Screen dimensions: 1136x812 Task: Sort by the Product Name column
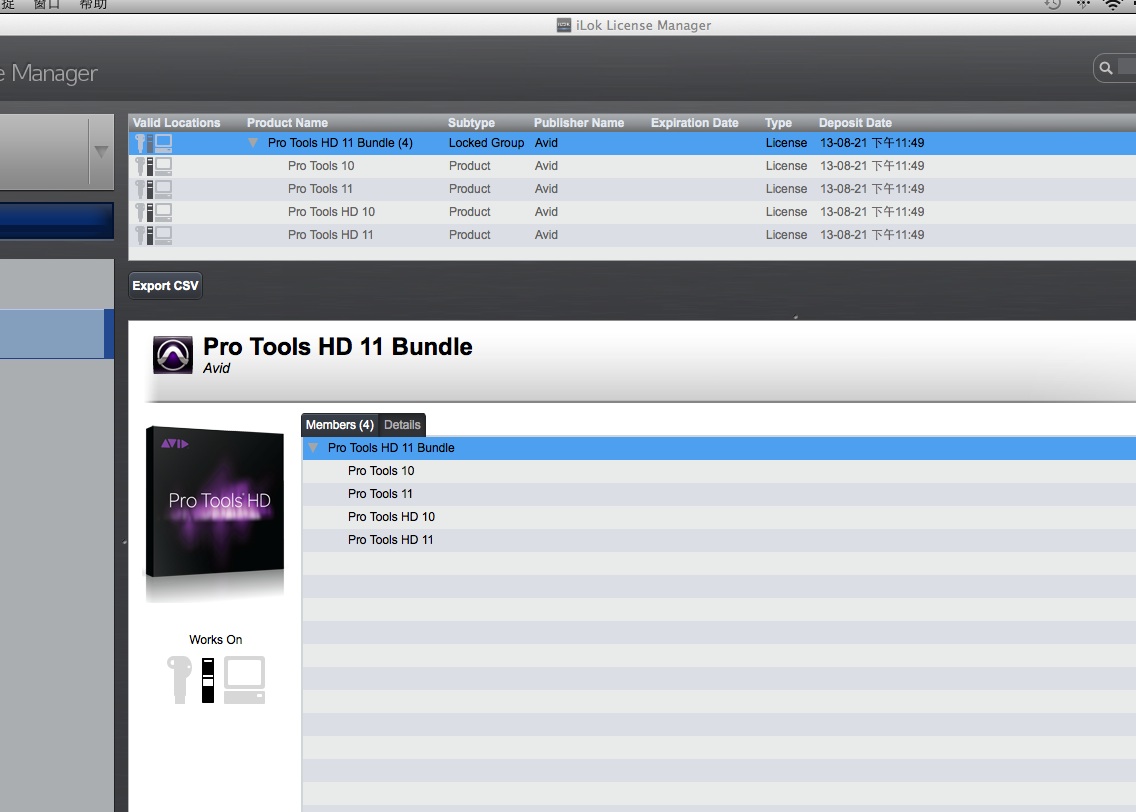pyautogui.click(x=287, y=123)
